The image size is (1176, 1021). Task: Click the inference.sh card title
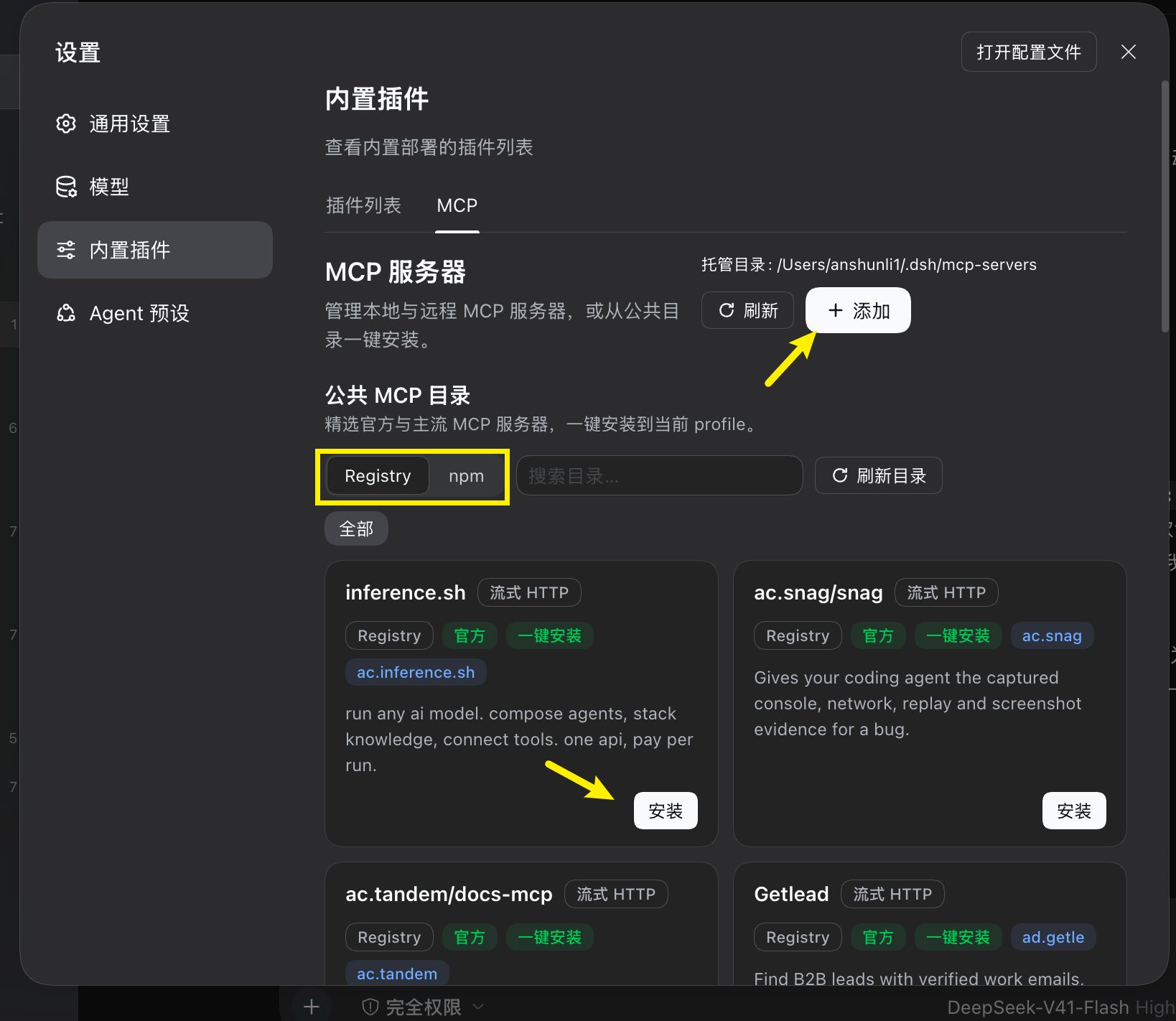coord(406,592)
